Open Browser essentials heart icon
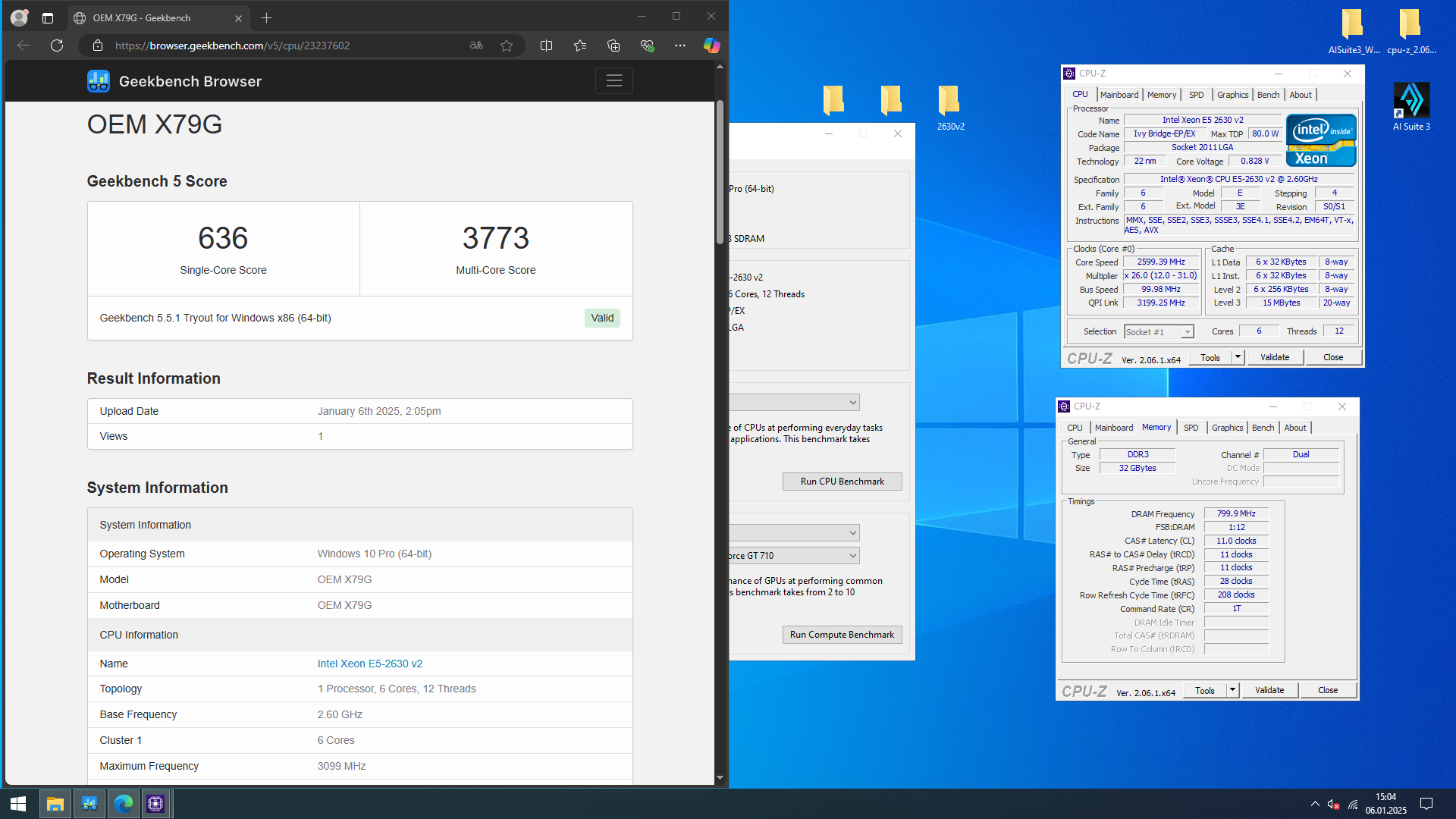The width and height of the screenshot is (1456, 819). 647,45
